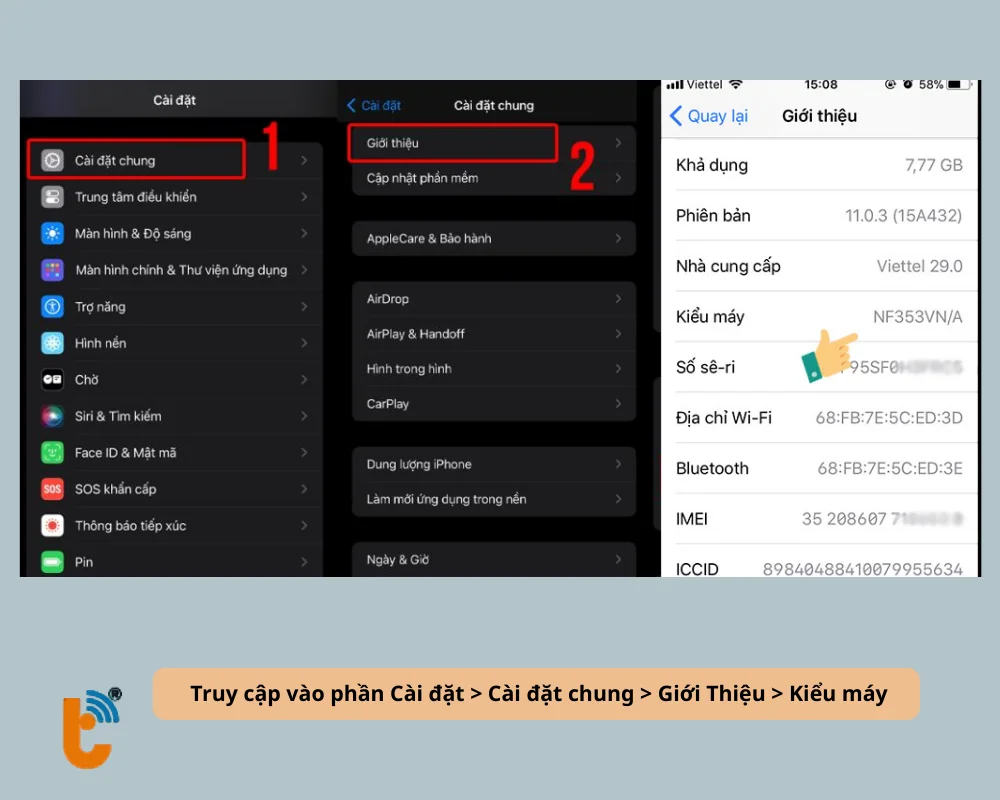Open Hình nền using its wallpaper icon

[x=53, y=343]
